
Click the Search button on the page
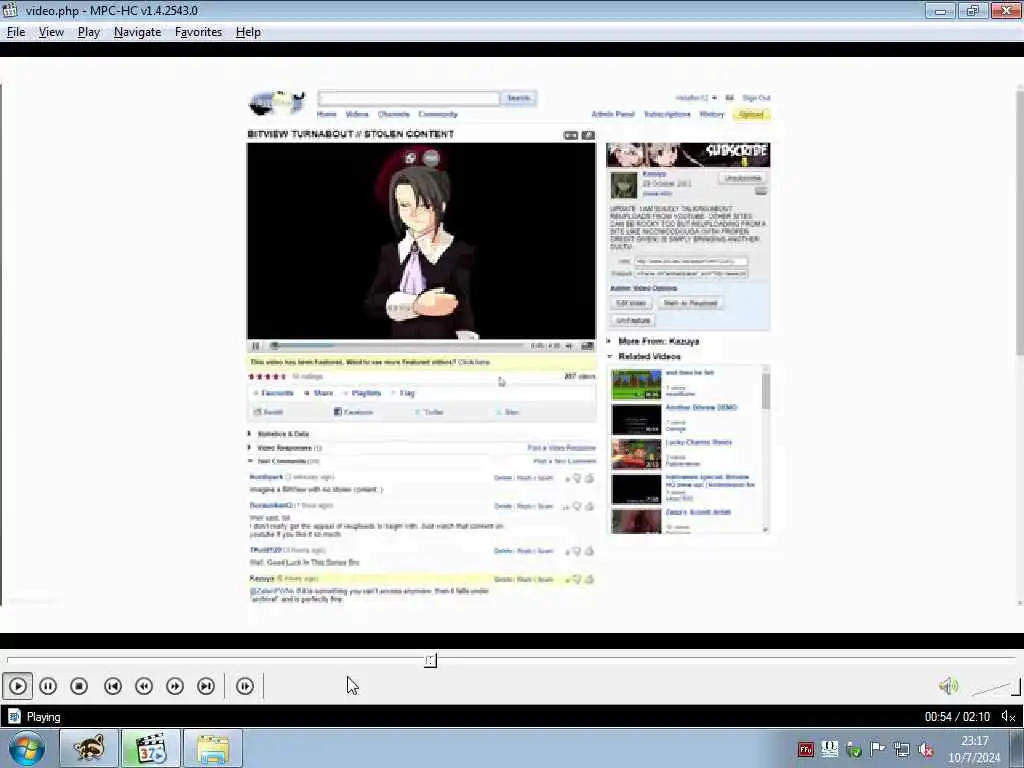[x=519, y=98]
